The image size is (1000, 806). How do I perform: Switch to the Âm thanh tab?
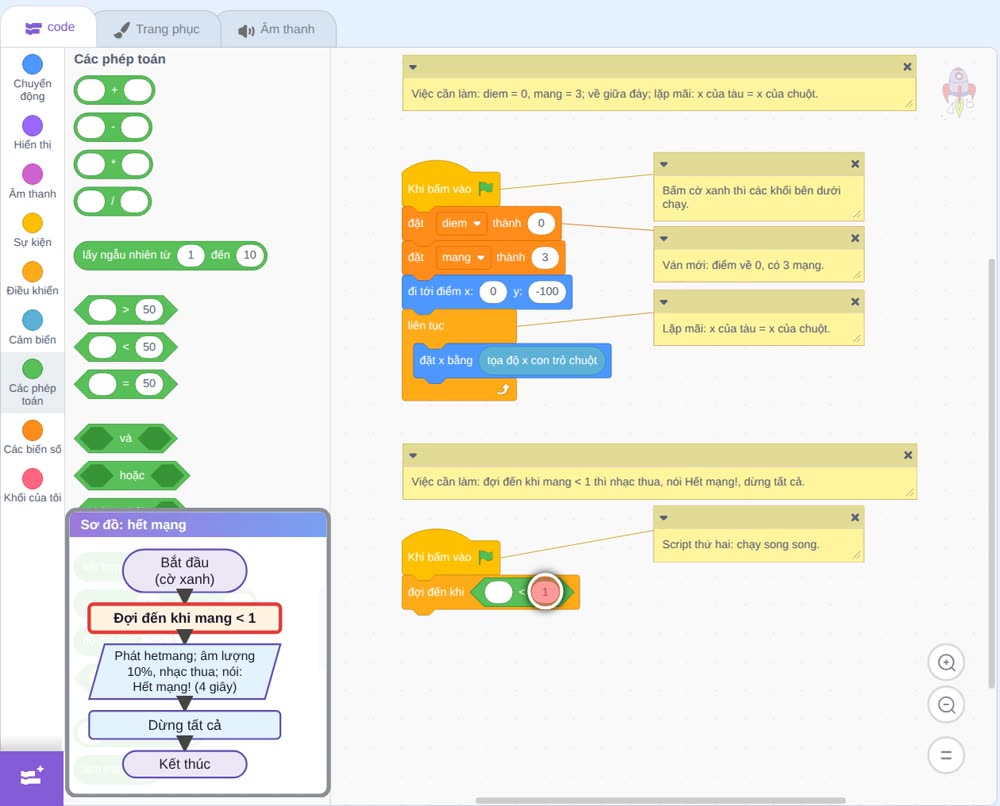[x=277, y=29]
